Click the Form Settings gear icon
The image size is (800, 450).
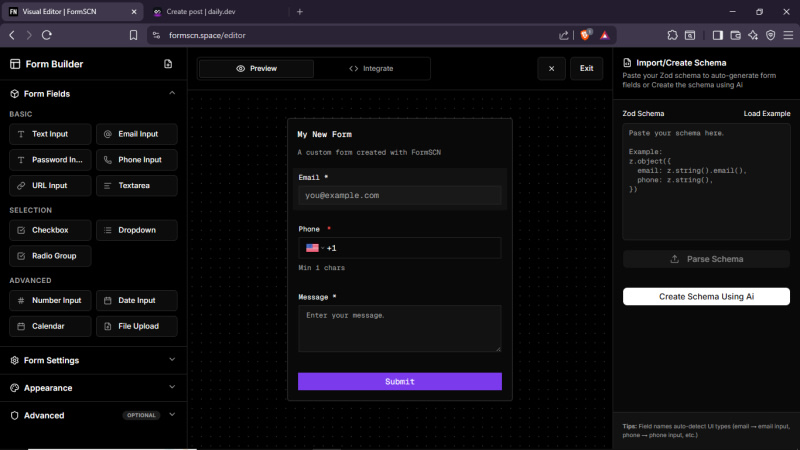(14, 360)
